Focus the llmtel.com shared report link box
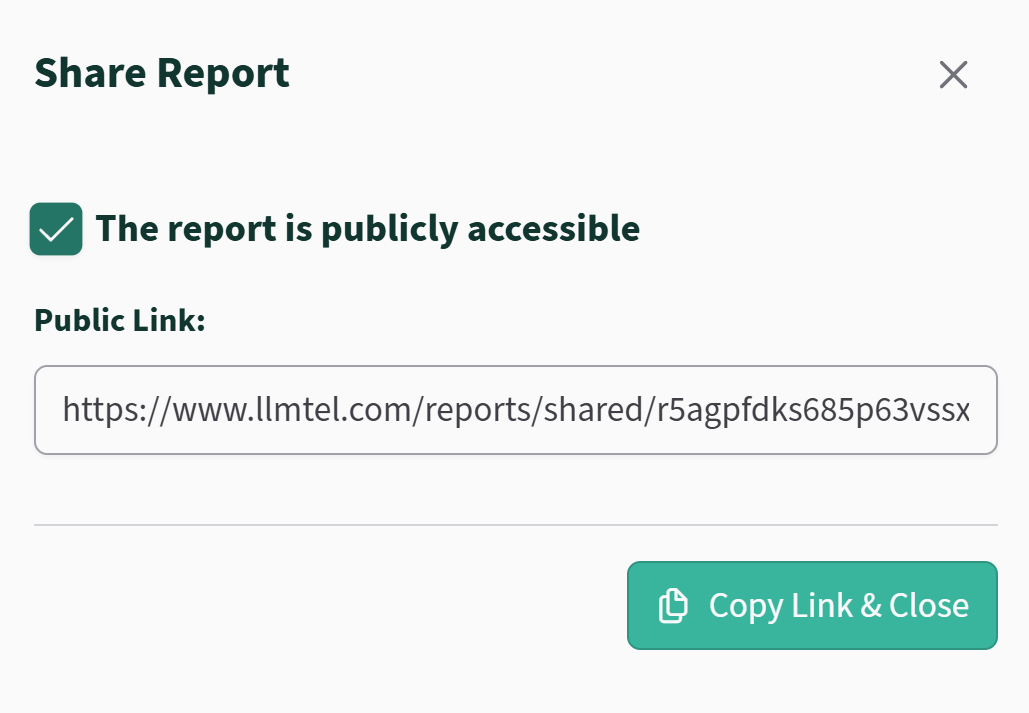The height and width of the screenshot is (713, 1029). click(515, 410)
